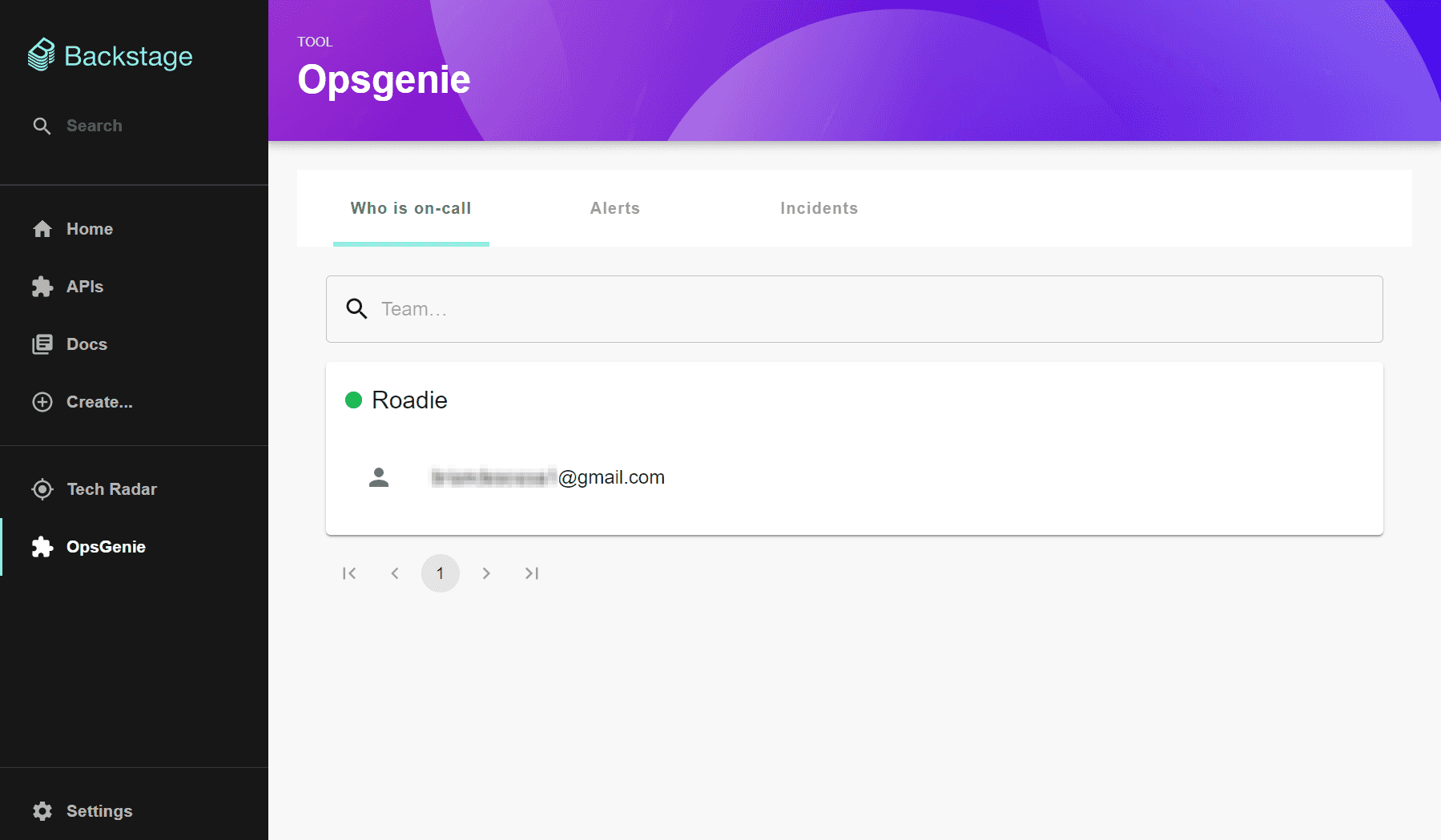Image resolution: width=1441 pixels, height=840 pixels.
Task: Click the magnifier icon in Team search
Action: click(356, 309)
